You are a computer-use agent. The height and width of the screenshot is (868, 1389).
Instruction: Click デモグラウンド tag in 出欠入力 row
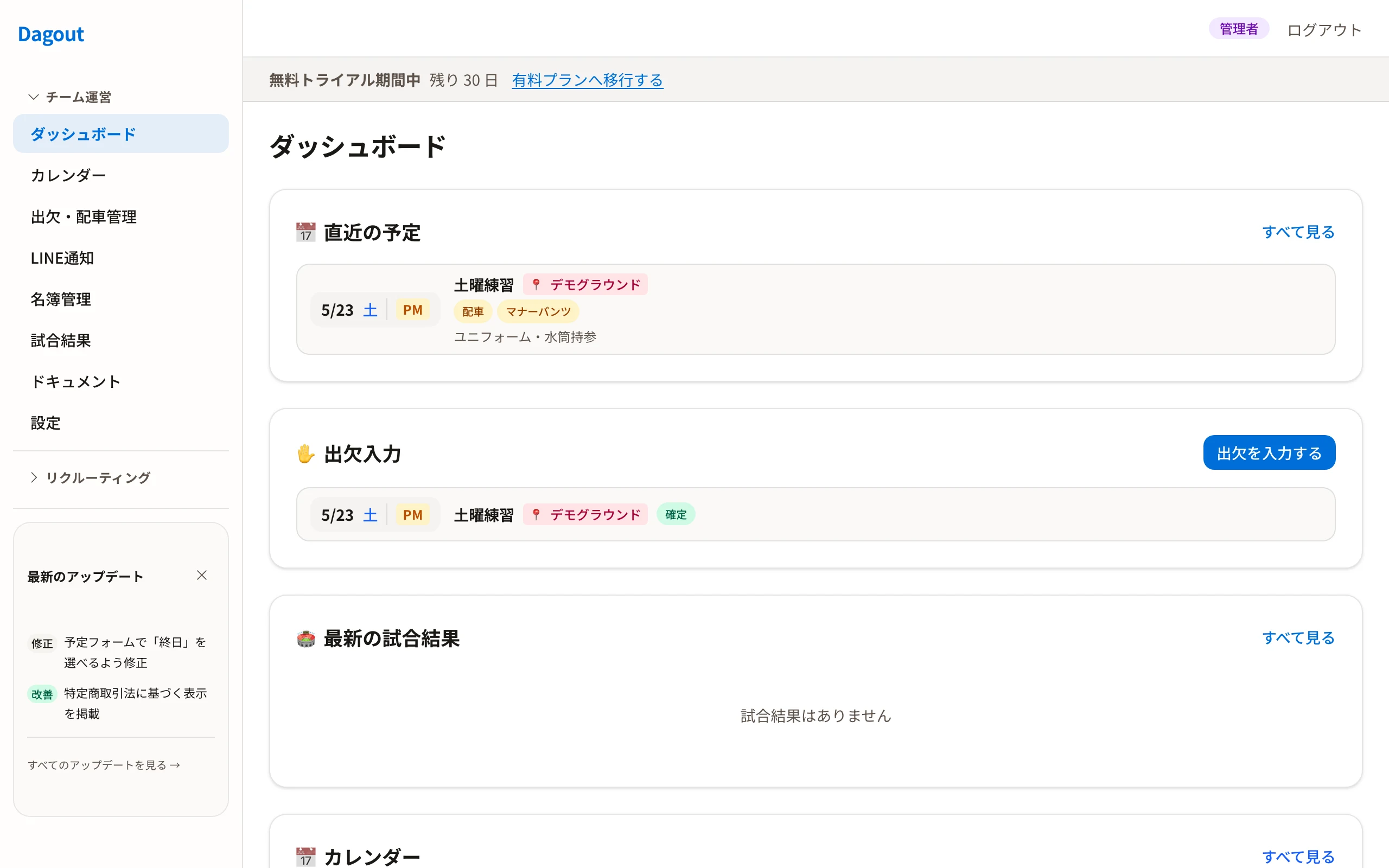coord(585,514)
